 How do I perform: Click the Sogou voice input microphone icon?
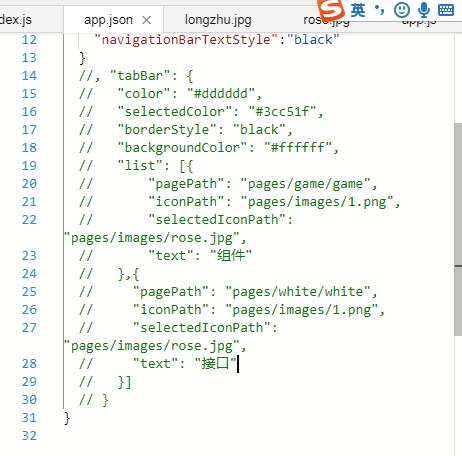(424, 10)
